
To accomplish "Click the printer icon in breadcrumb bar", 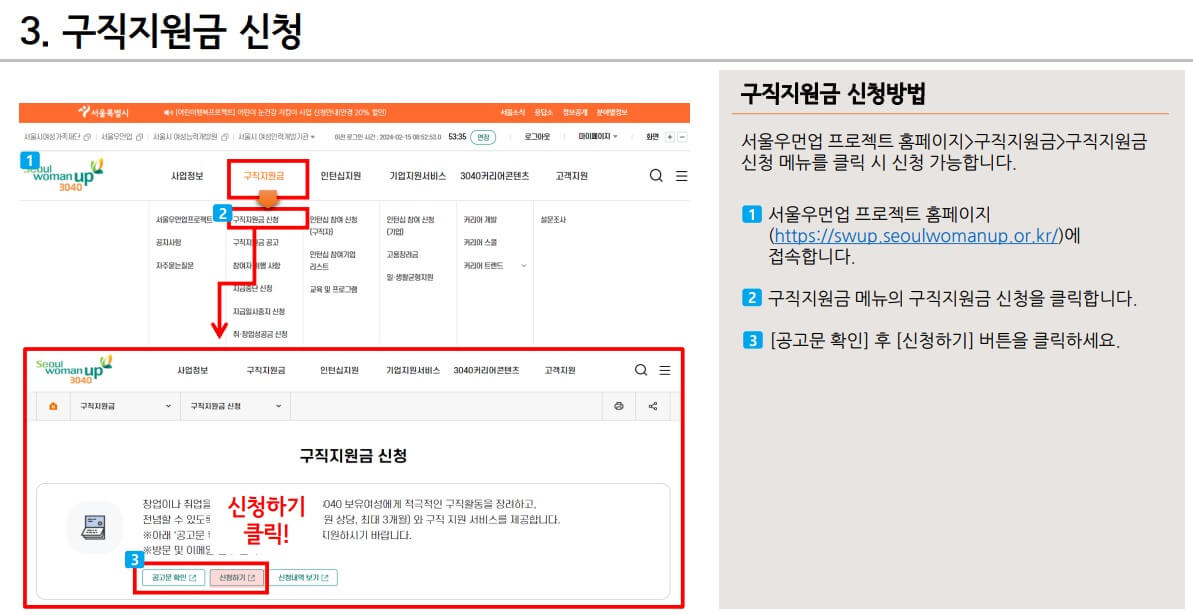I will (619, 406).
